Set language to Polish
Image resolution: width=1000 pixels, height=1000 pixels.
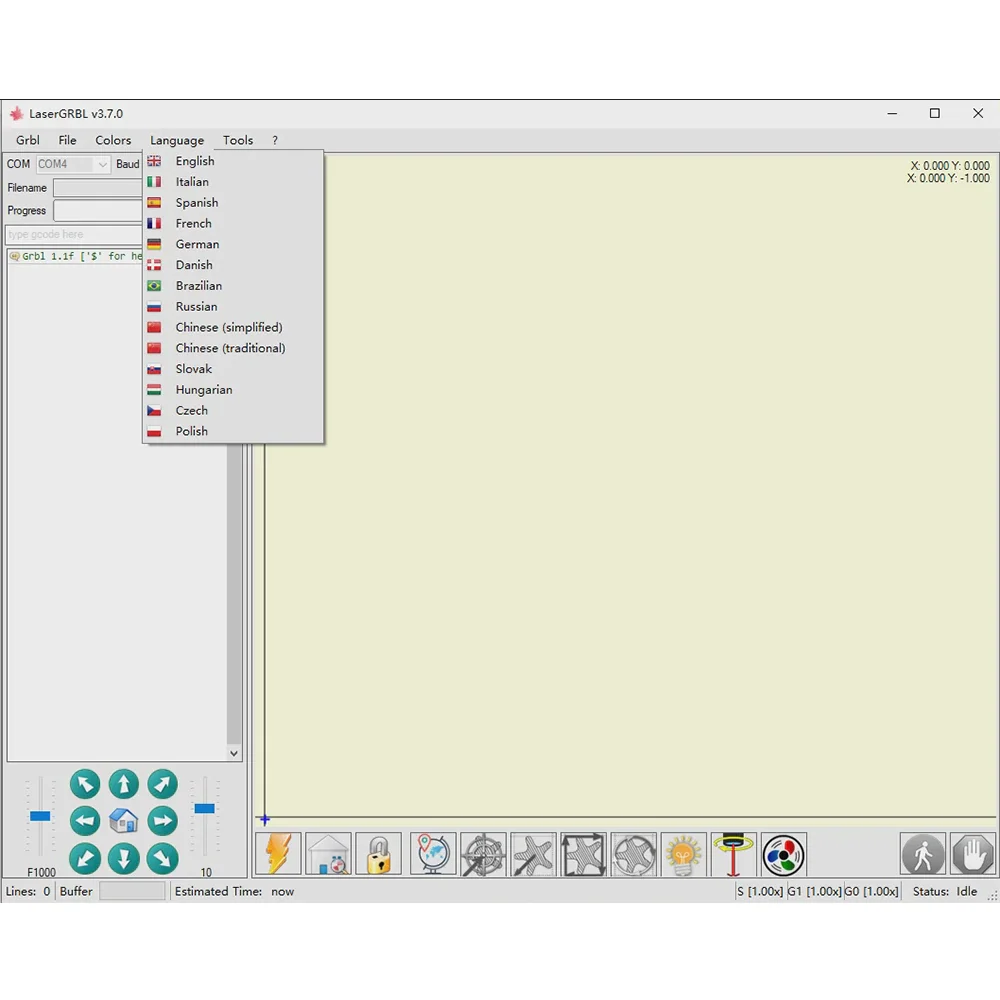point(233,431)
